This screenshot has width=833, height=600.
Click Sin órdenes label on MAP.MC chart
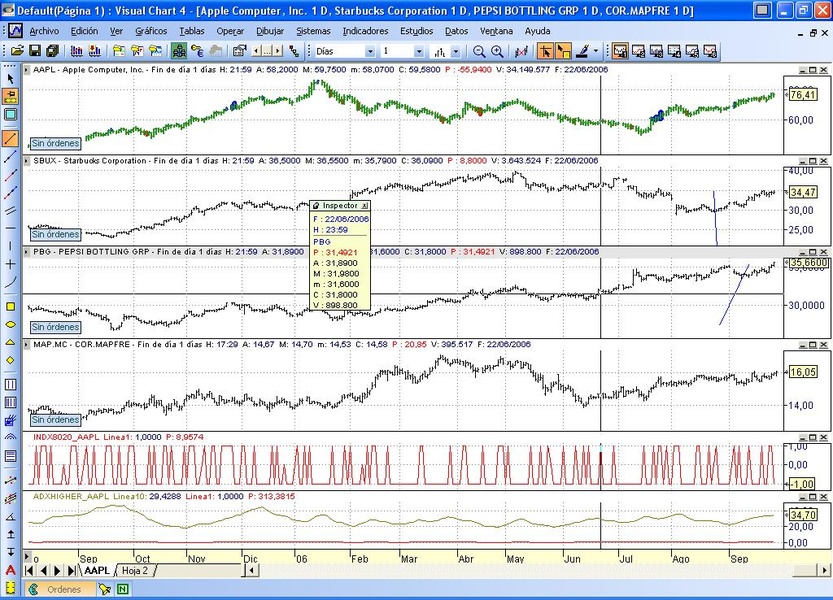(55, 420)
